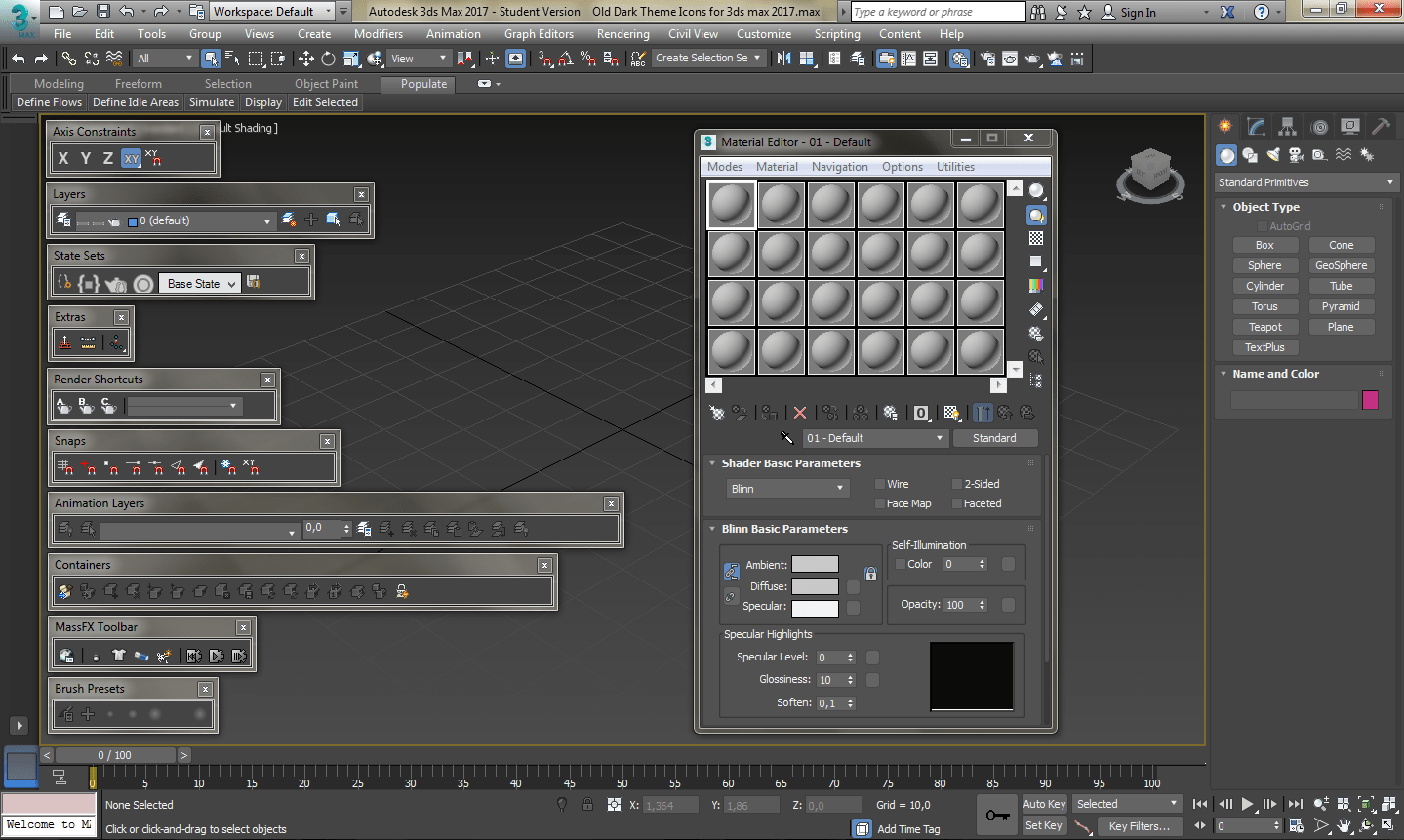
Task: Click the Diffuse color swatch
Action: click(814, 586)
